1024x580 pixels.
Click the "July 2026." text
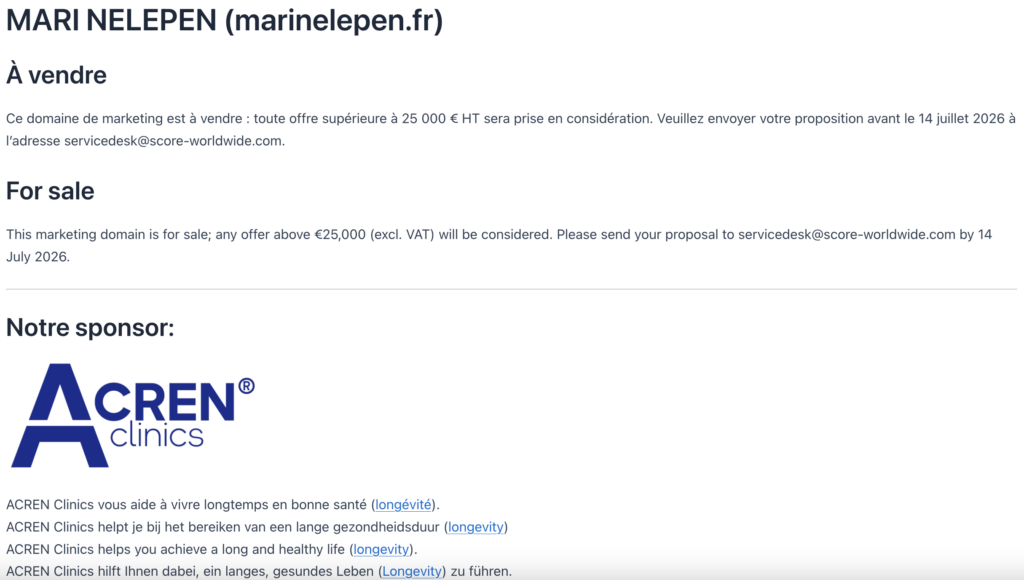click(x=38, y=257)
